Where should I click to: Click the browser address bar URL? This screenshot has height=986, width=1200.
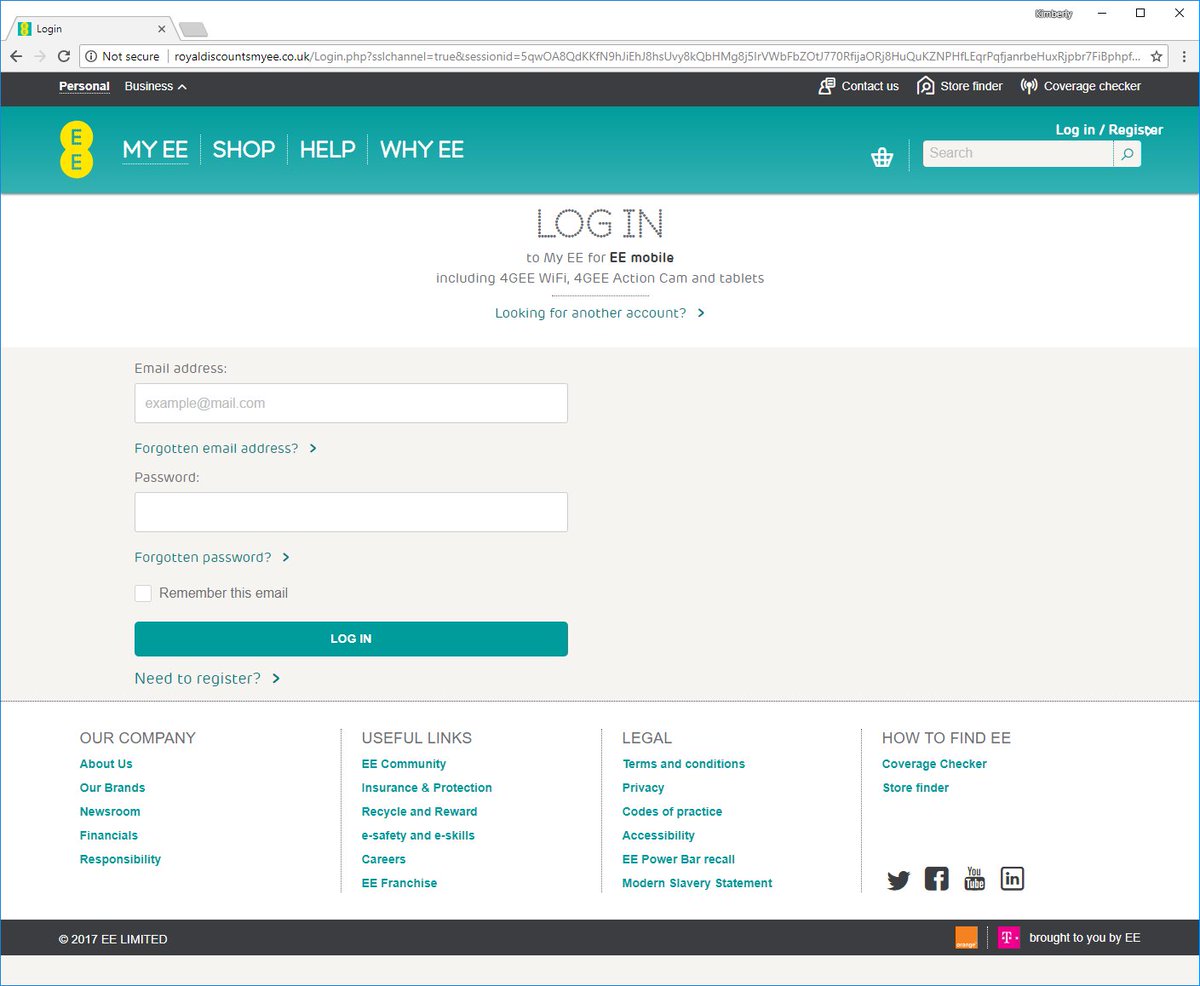pyautogui.click(x=655, y=57)
